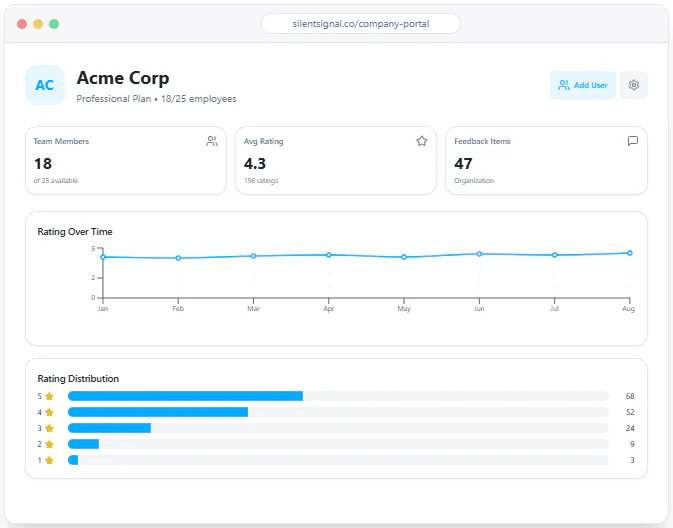Open the Team Members stat card
The height and width of the screenshot is (528, 673).
[x=126, y=160]
